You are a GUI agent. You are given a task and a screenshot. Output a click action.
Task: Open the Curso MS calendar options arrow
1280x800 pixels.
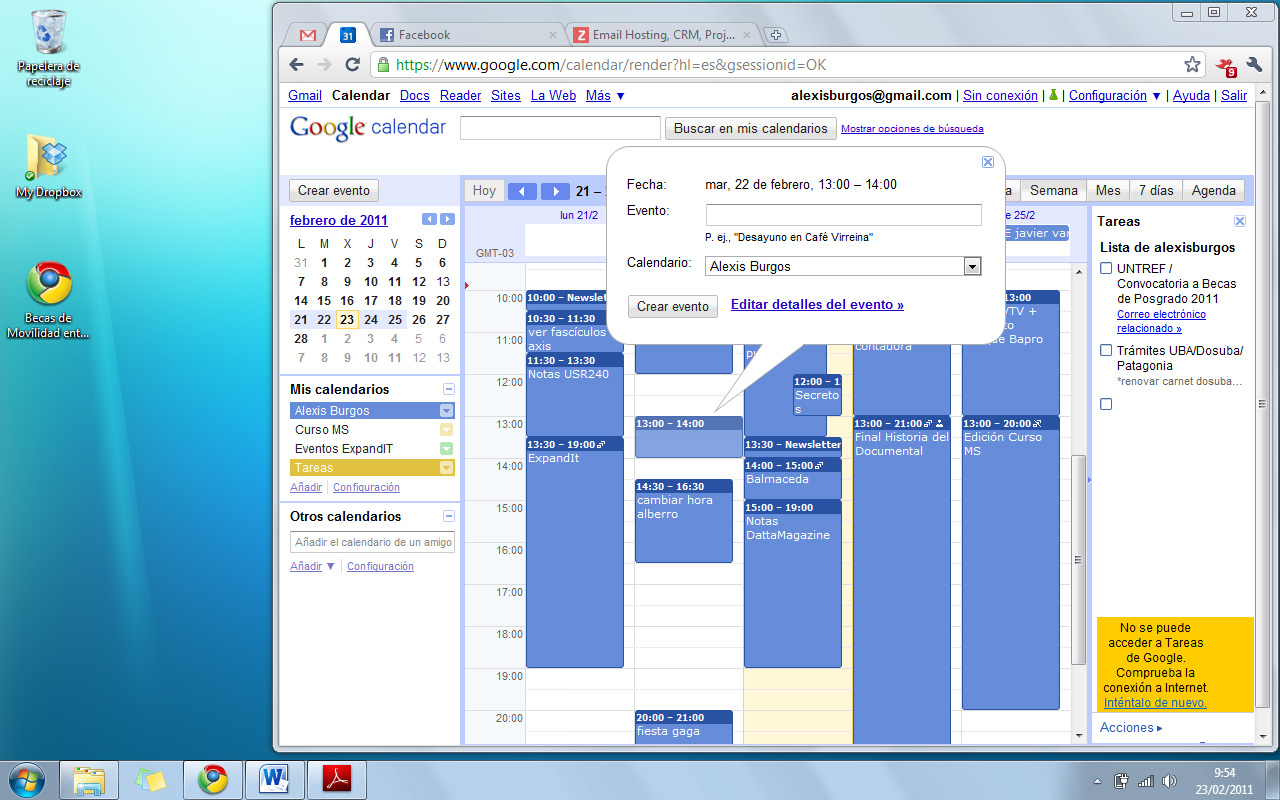coord(447,430)
